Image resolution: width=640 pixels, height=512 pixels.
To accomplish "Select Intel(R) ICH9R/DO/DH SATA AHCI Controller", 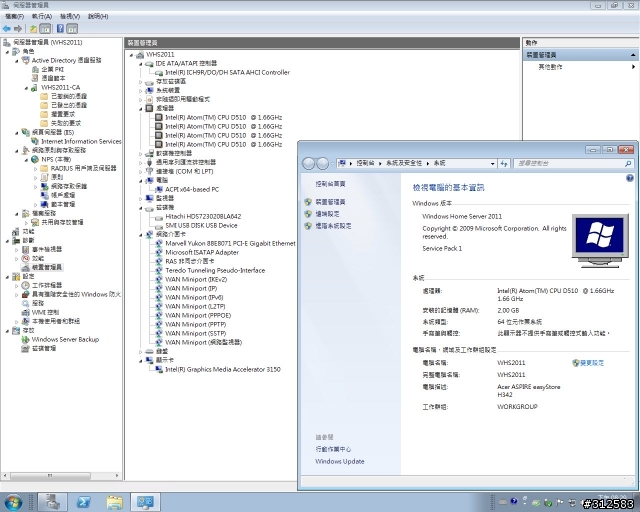I will tap(227, 72).
